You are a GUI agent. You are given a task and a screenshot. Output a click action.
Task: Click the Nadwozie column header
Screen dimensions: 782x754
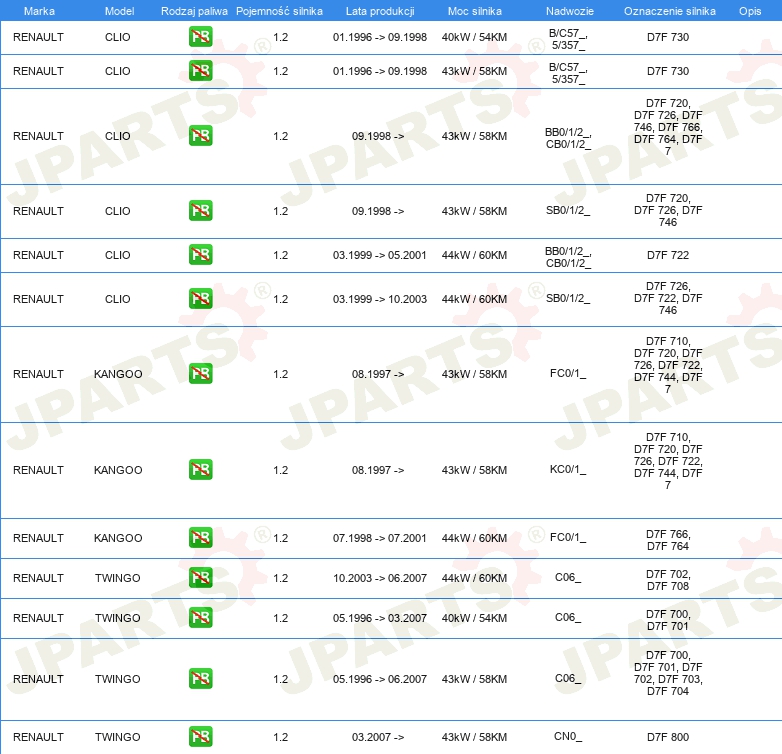(570, 11)
